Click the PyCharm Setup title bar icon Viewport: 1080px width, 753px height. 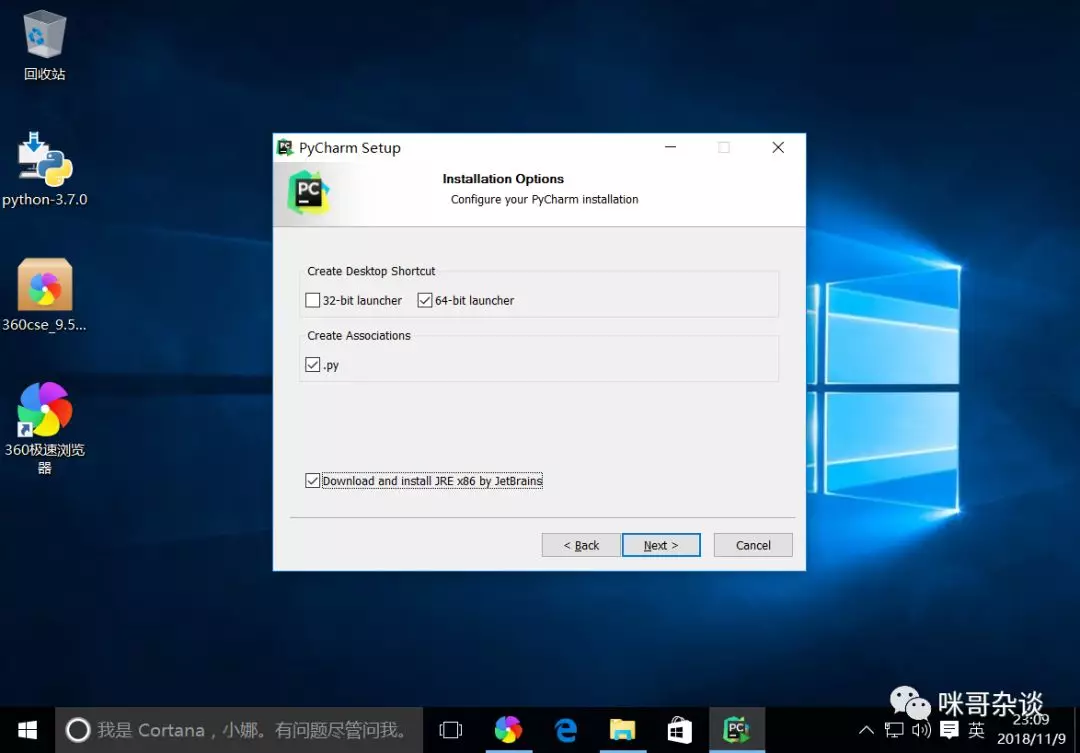pyautogui.click(x=285, y=147)
